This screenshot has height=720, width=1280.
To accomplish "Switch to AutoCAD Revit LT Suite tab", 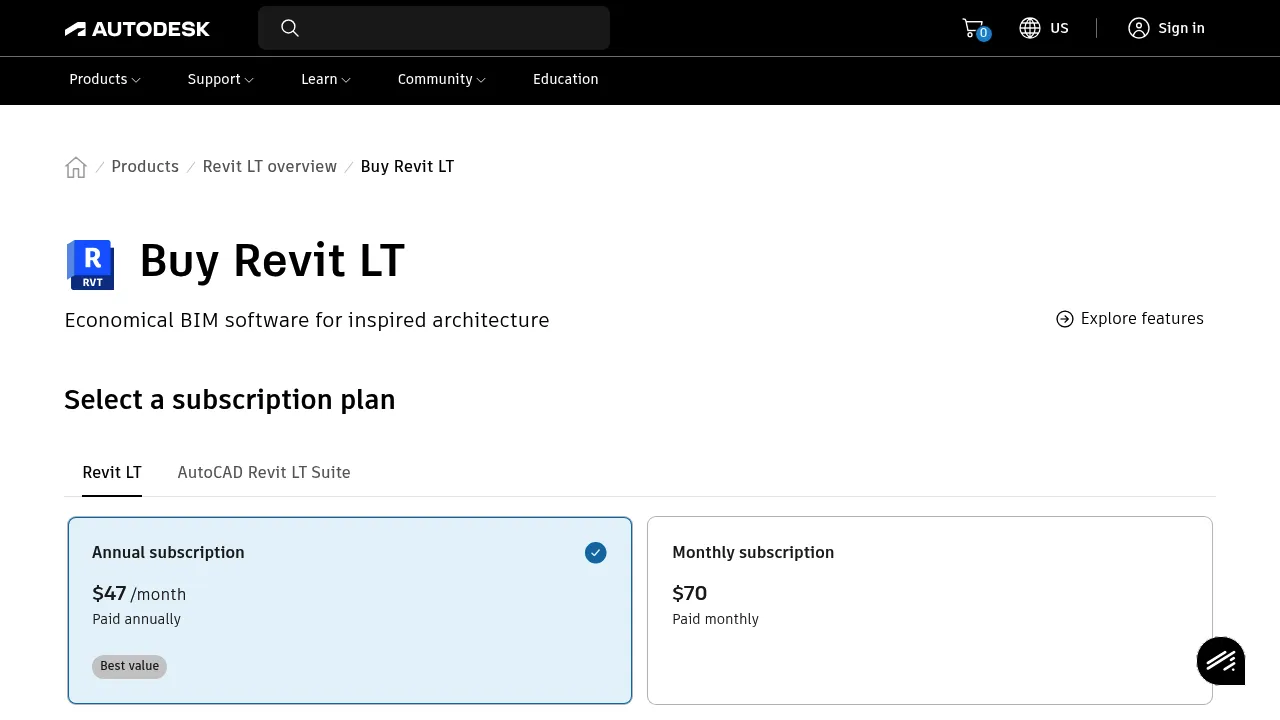I will [264, 473].
